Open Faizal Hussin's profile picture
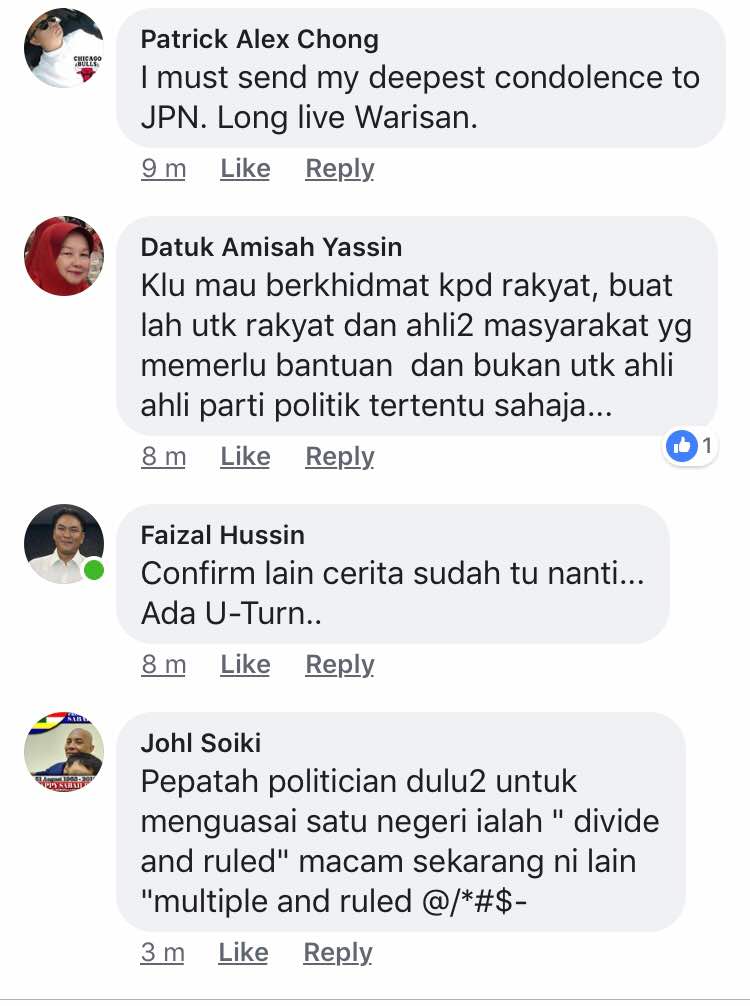 point(64,544)
